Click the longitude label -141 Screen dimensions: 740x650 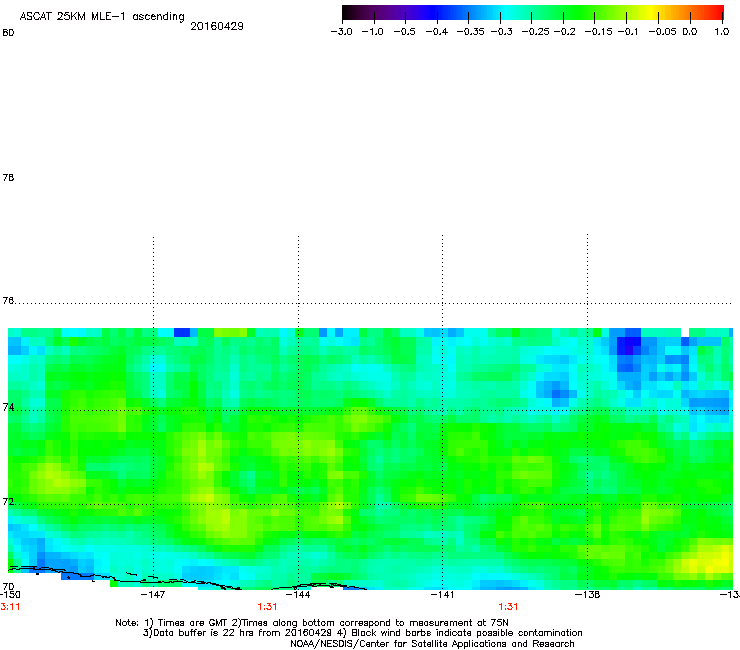point(442,595)
